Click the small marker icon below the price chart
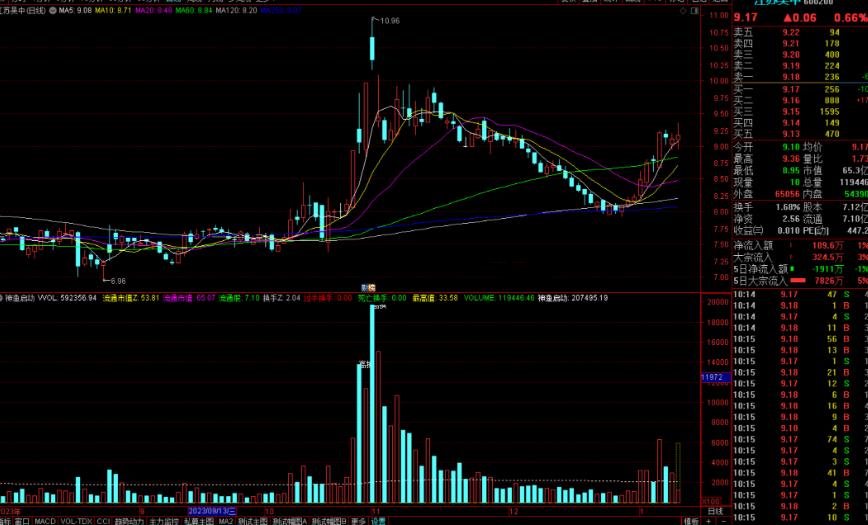Viewport: 868px width, 525px height. 368,287
